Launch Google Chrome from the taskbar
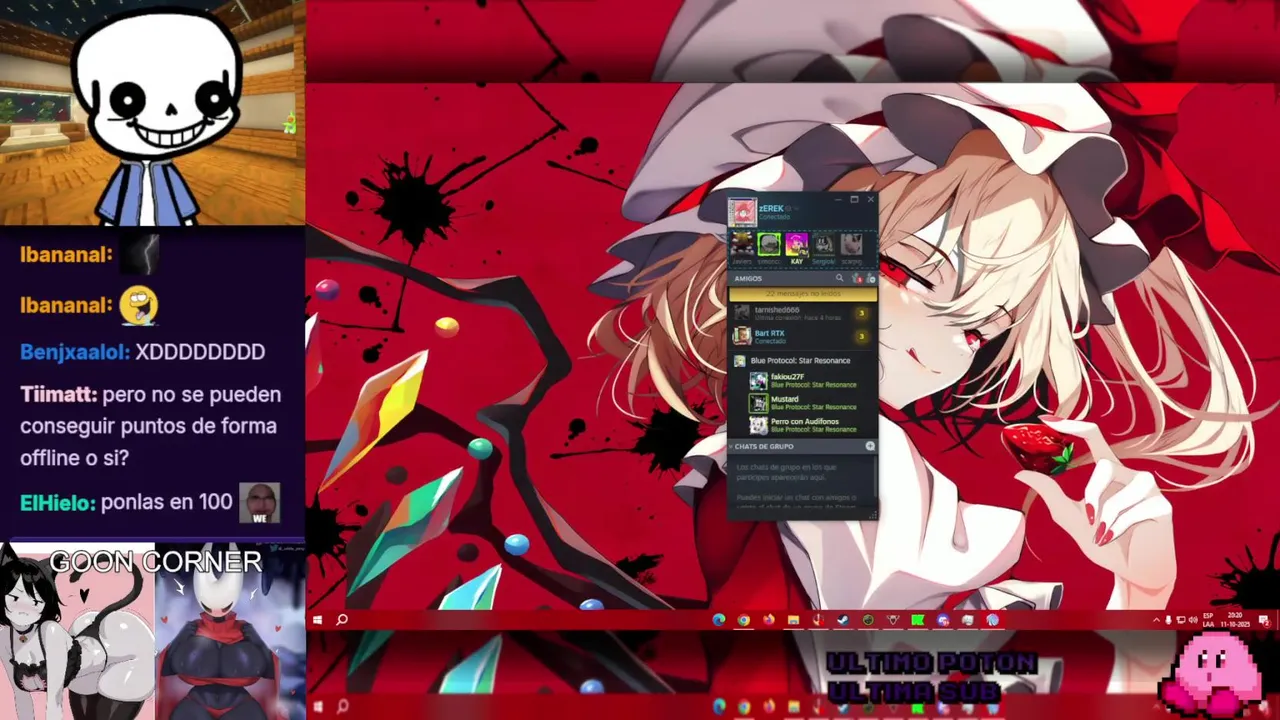This screenshot has height=720, width=1280. click(x=744, y=620)
